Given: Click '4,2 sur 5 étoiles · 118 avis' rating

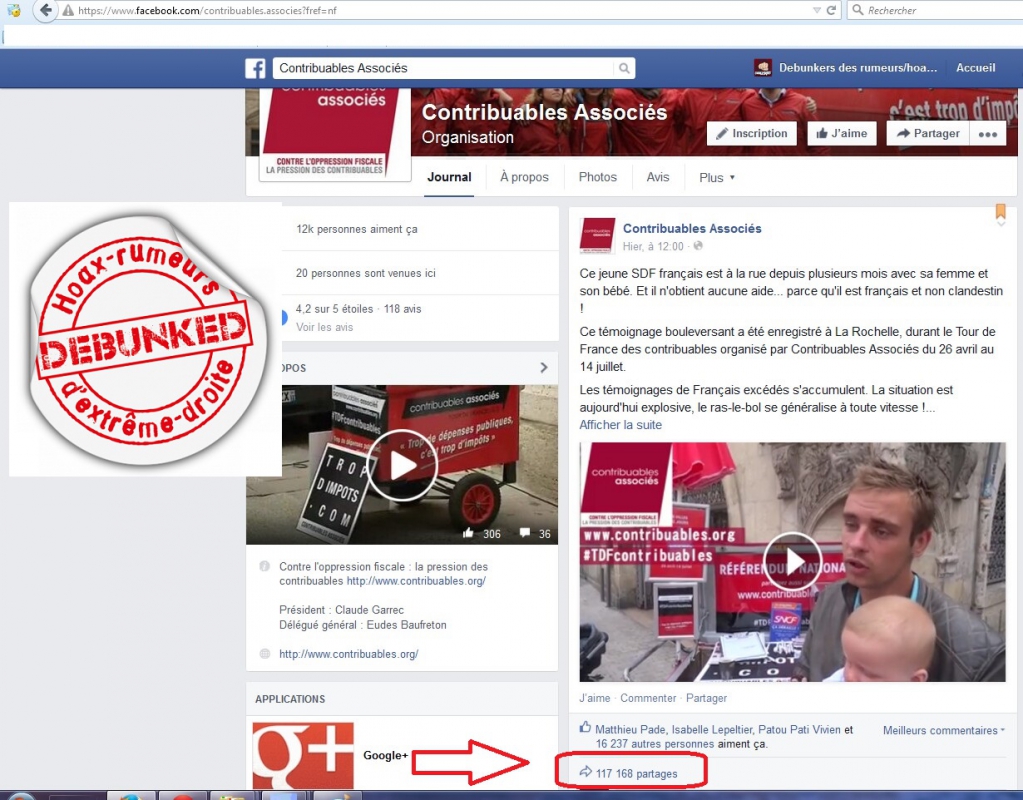Looking at the screenshot, I should pyautogui.click(x=358, y=309).
